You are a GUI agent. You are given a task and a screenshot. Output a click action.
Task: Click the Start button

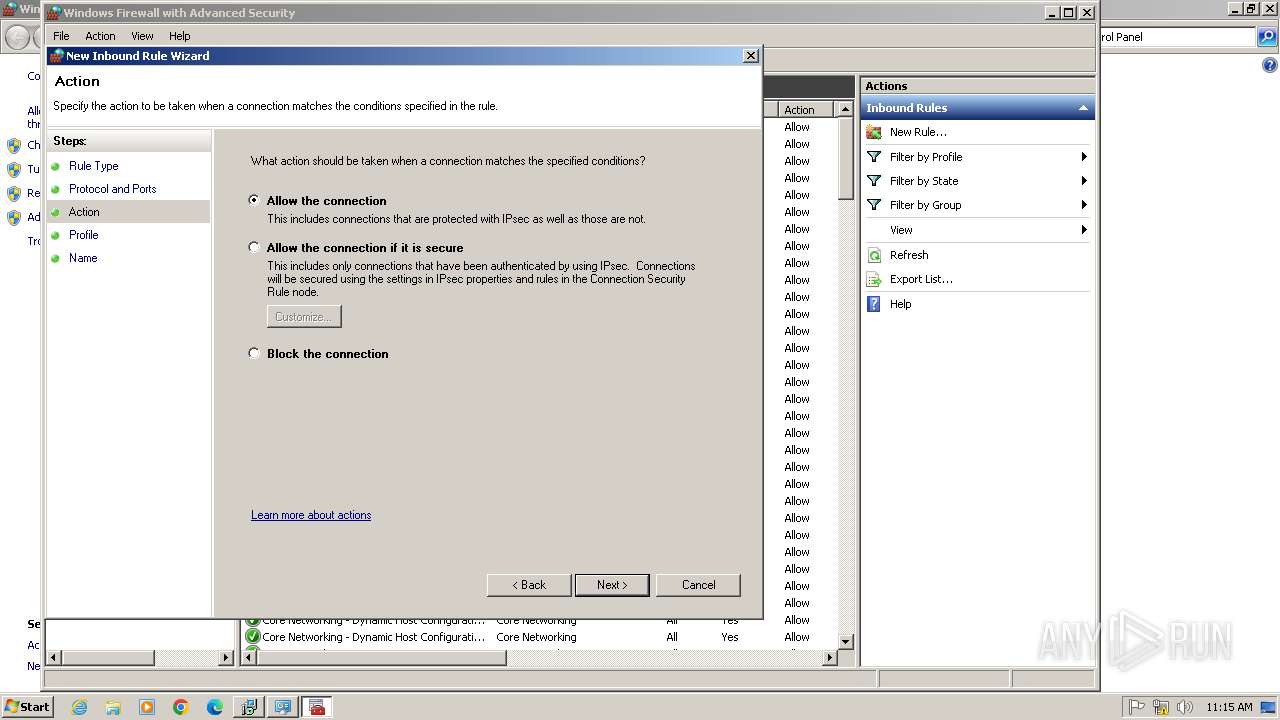[x=27, y=707]
